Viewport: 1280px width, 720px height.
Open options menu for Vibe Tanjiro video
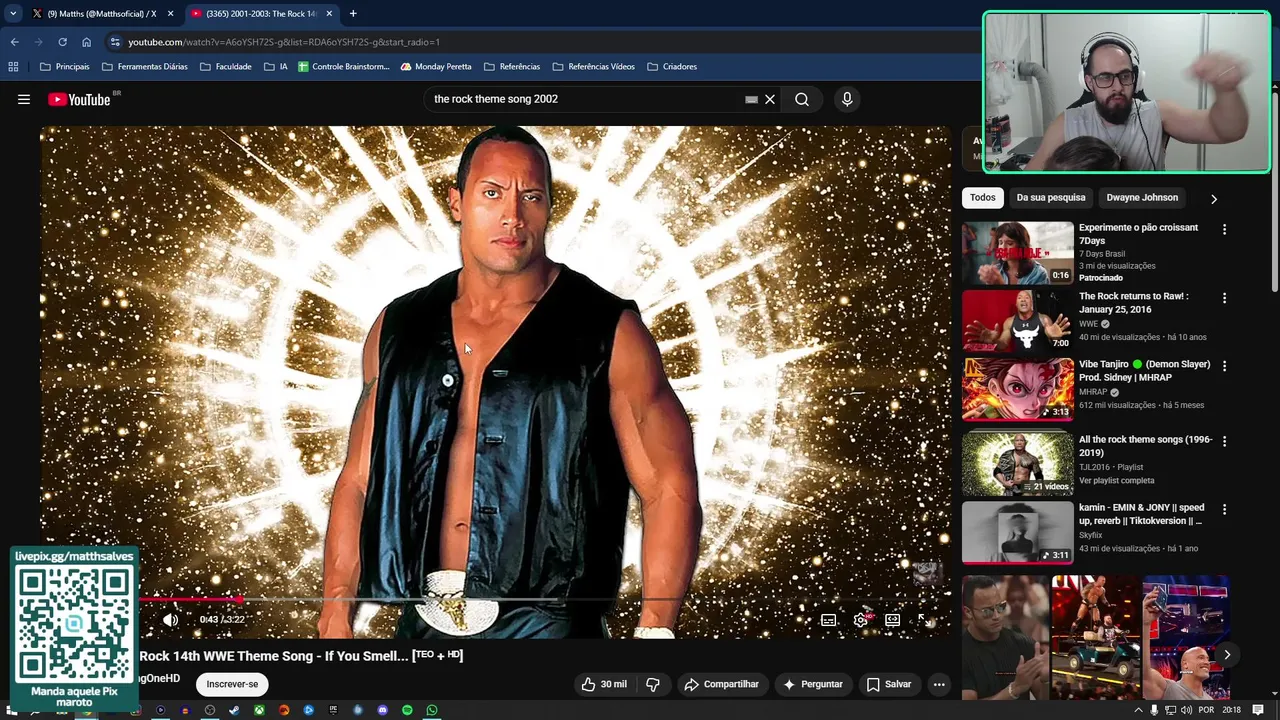[1224, 366]
